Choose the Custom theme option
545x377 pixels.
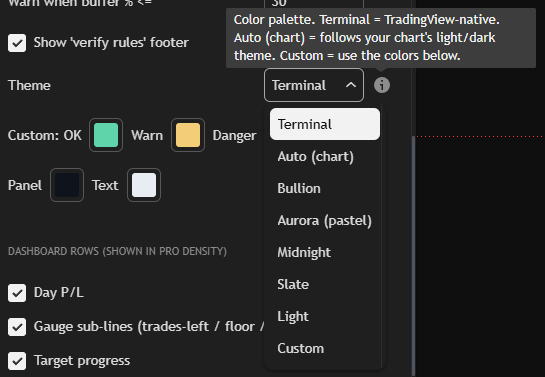point(325,348)
